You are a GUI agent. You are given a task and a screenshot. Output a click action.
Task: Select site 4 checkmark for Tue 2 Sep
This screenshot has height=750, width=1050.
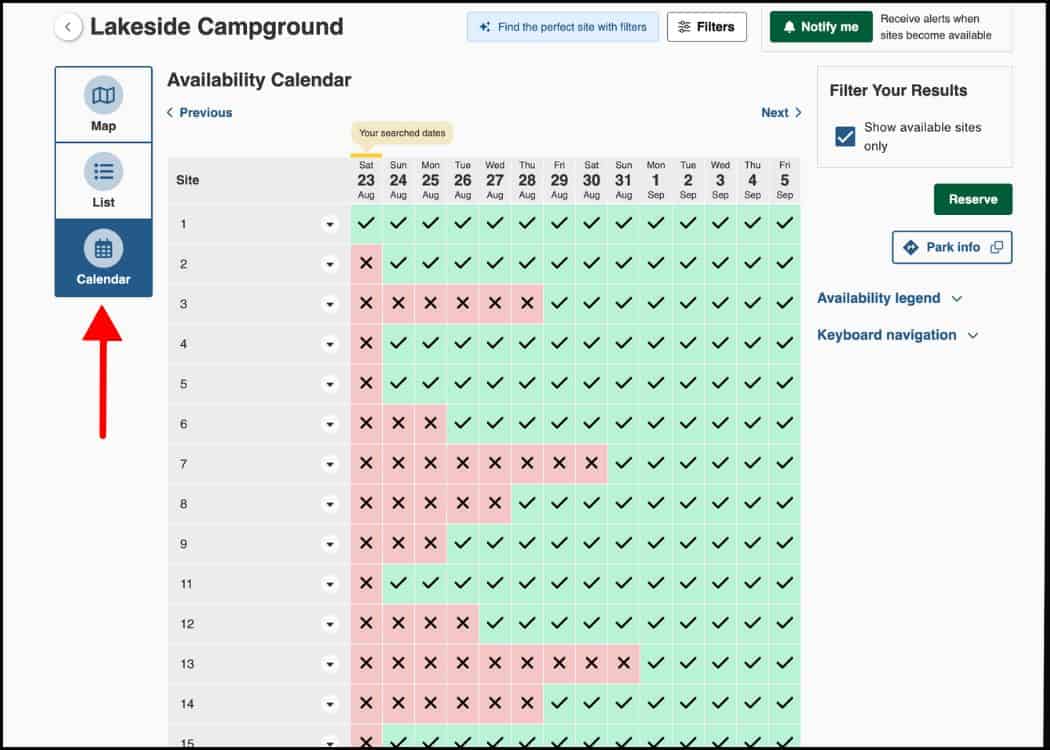point(688,344)
